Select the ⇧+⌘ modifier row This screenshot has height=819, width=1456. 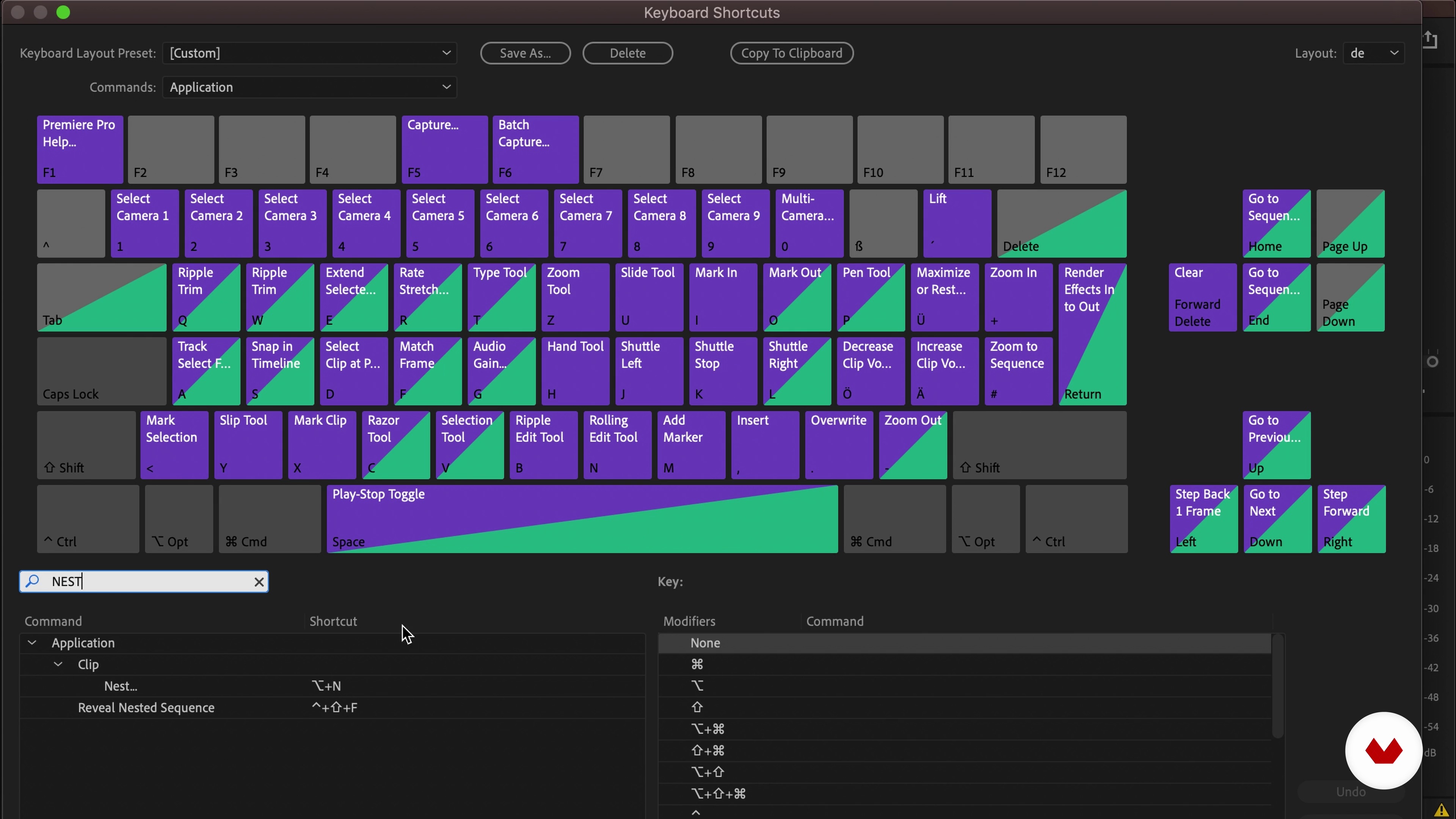(x=964, y=751)
